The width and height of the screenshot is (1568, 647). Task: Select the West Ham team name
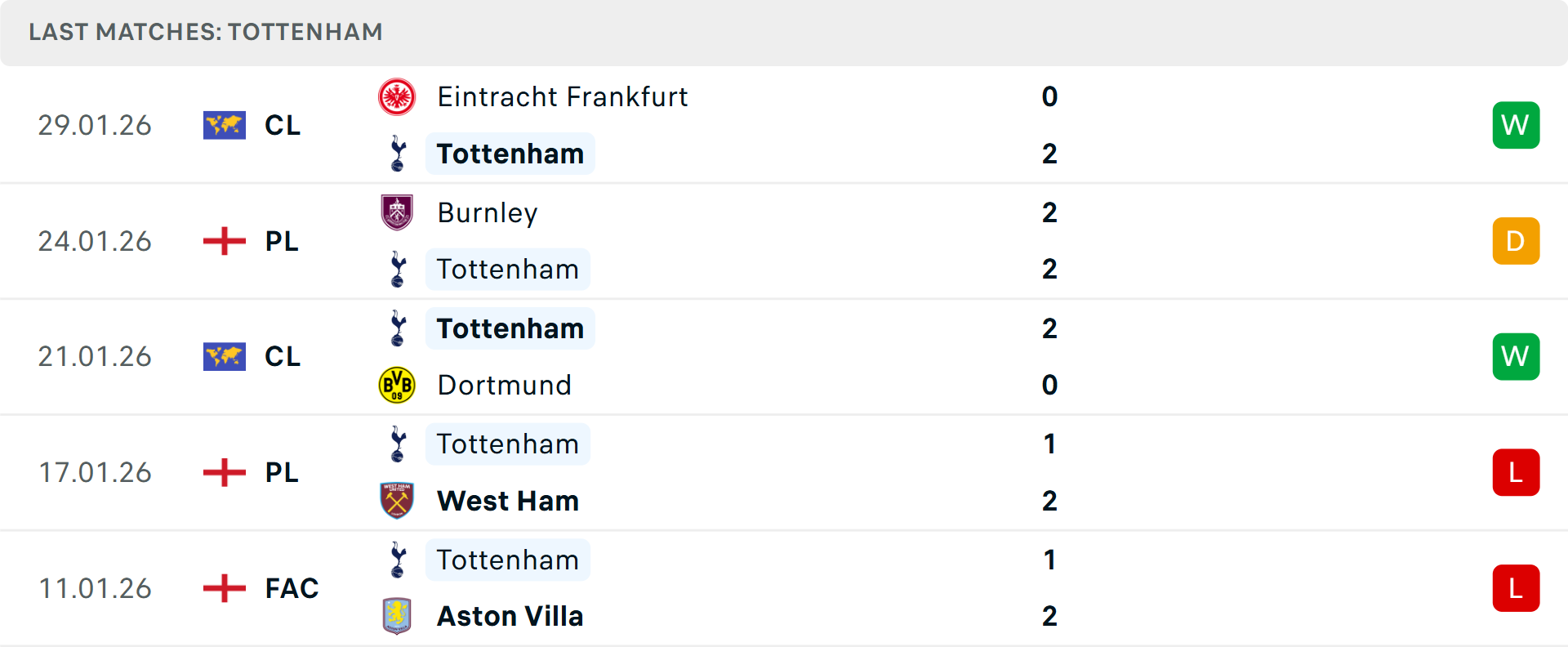point(508,501)
